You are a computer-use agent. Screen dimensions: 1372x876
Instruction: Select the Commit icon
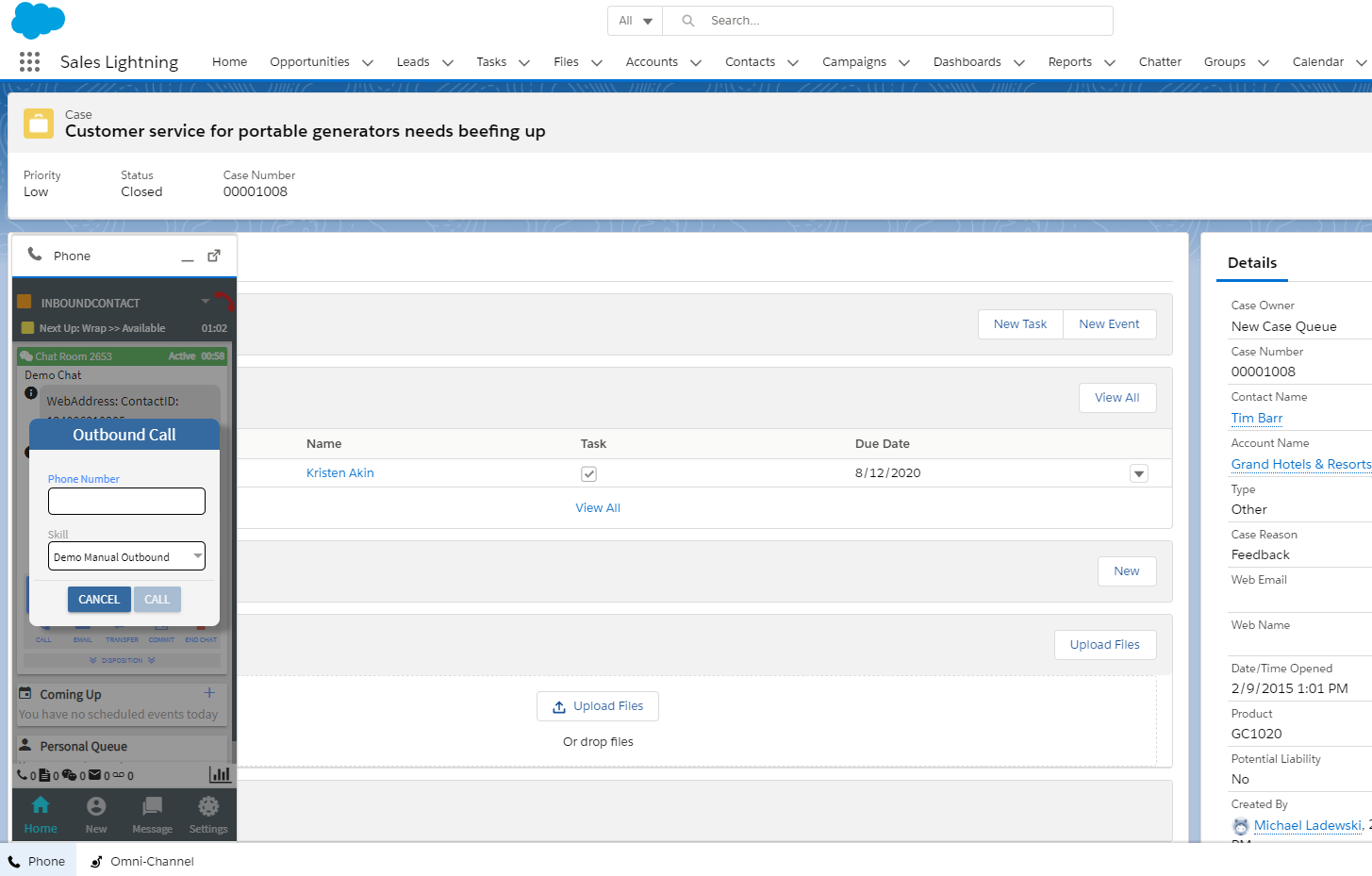pyautogui.click(x=161, y=632)
